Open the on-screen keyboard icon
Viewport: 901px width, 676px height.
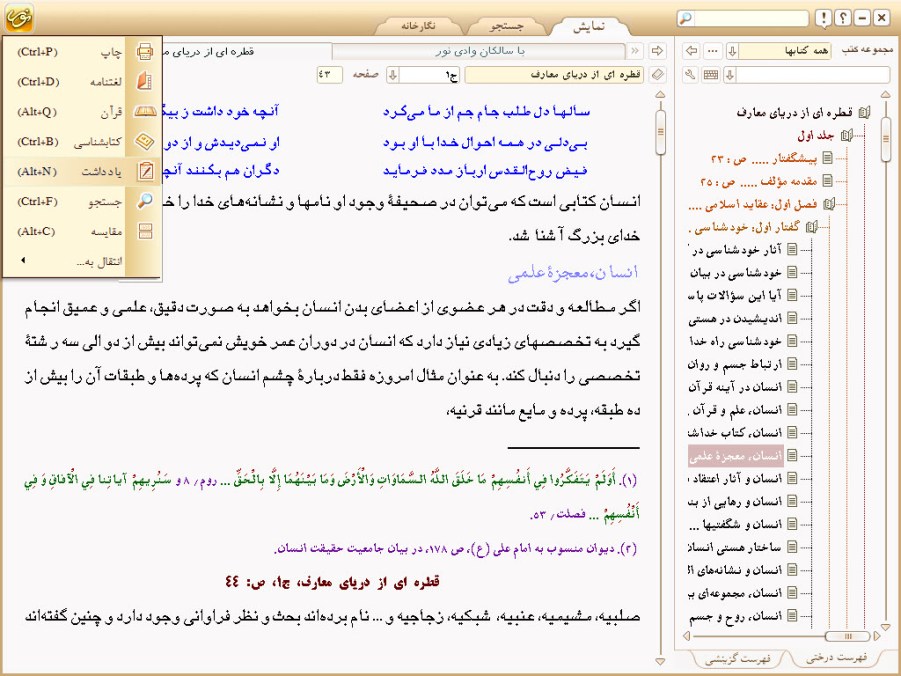711,75
